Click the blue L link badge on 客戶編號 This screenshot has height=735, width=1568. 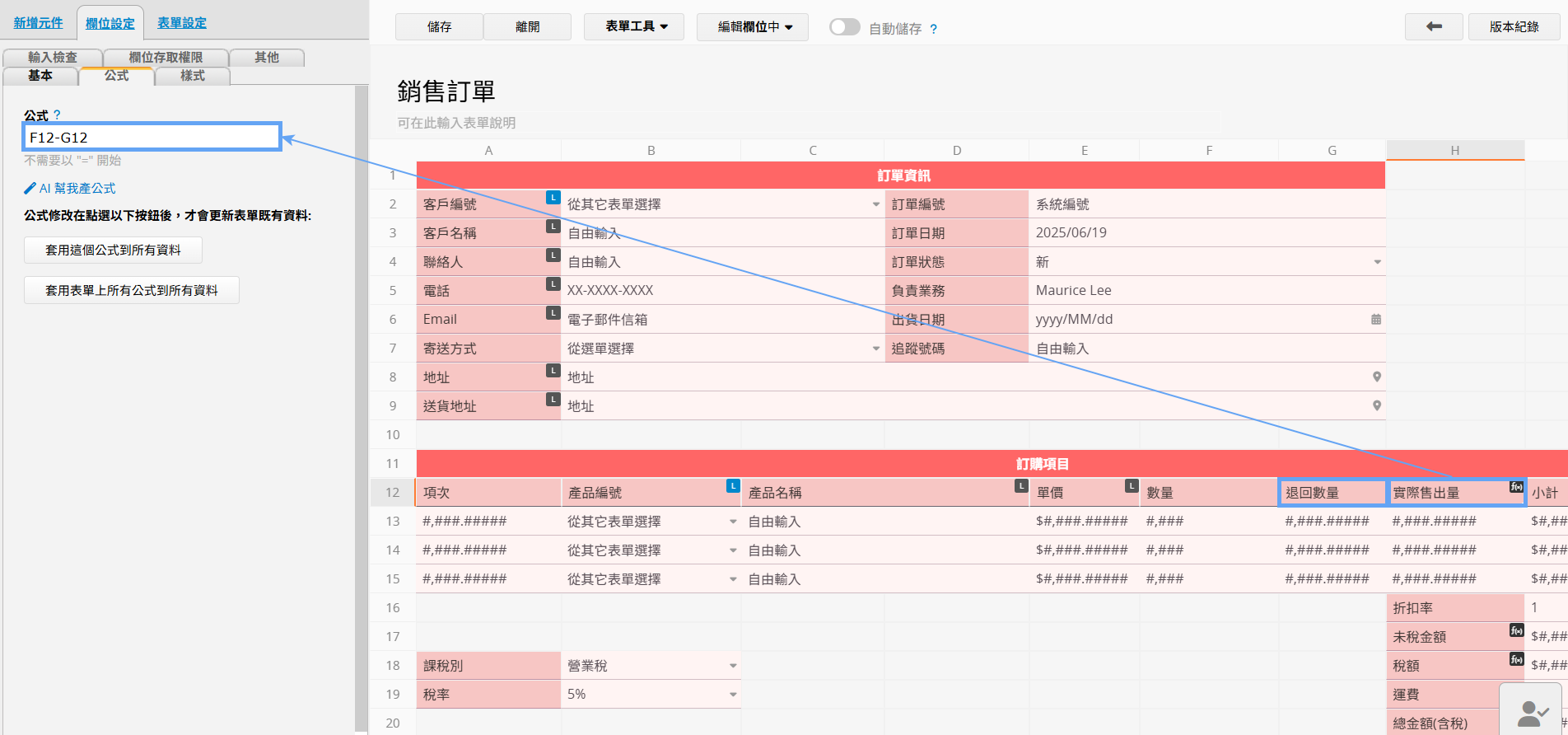pos(553,198)
